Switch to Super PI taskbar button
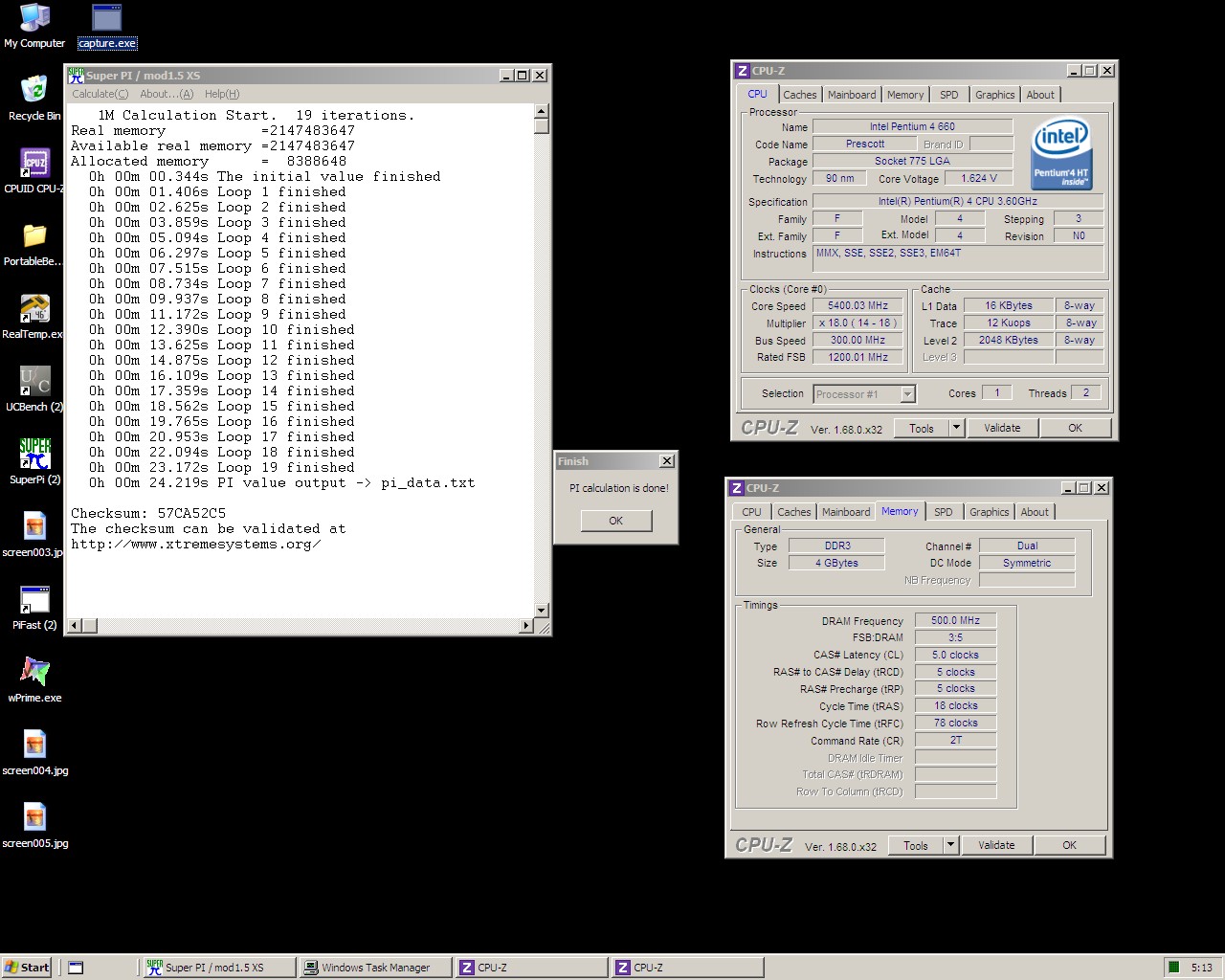 tap(217, 968)
